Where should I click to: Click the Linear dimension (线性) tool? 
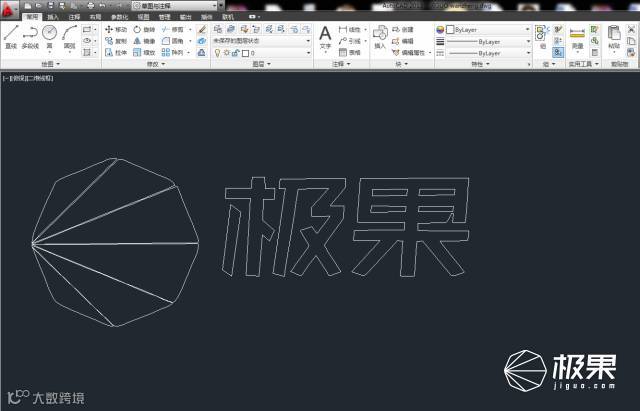(350, 29)
